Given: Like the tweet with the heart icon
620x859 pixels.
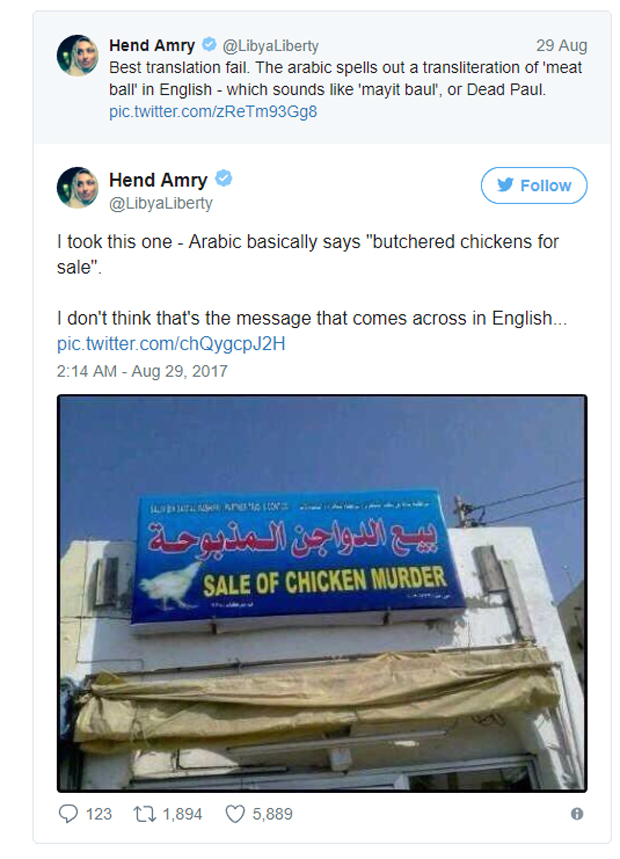Looking at the screenshot, I should click(x=235, y=814).
